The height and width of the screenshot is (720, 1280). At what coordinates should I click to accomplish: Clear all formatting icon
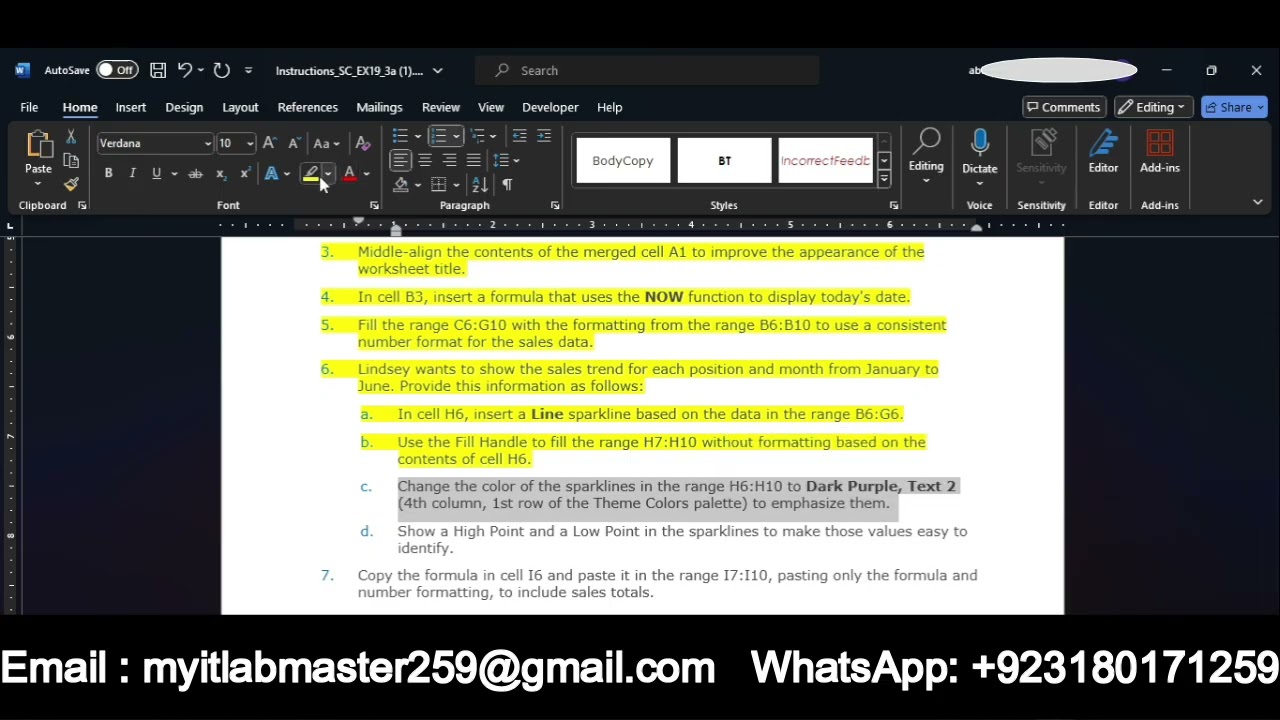click(x=363, y=143)
